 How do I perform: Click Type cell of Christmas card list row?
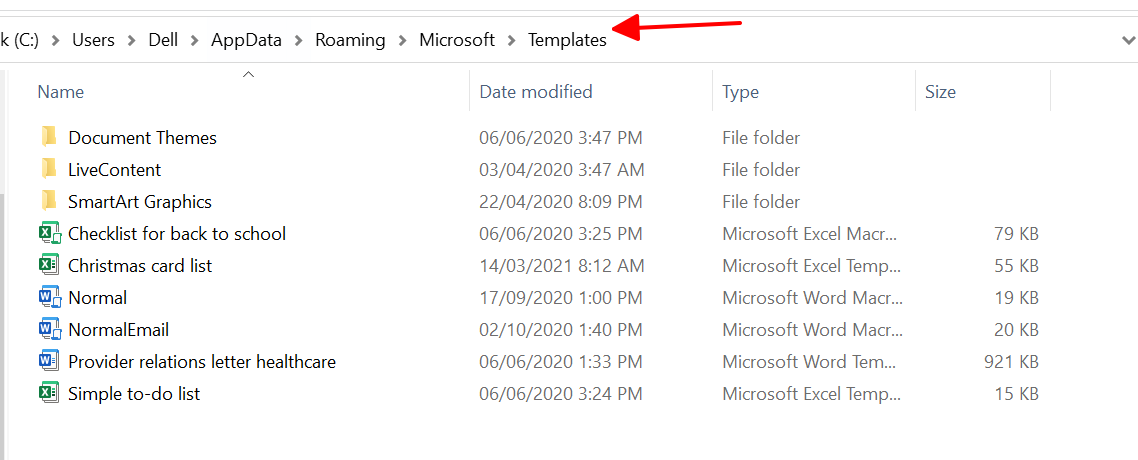[812, 266]
